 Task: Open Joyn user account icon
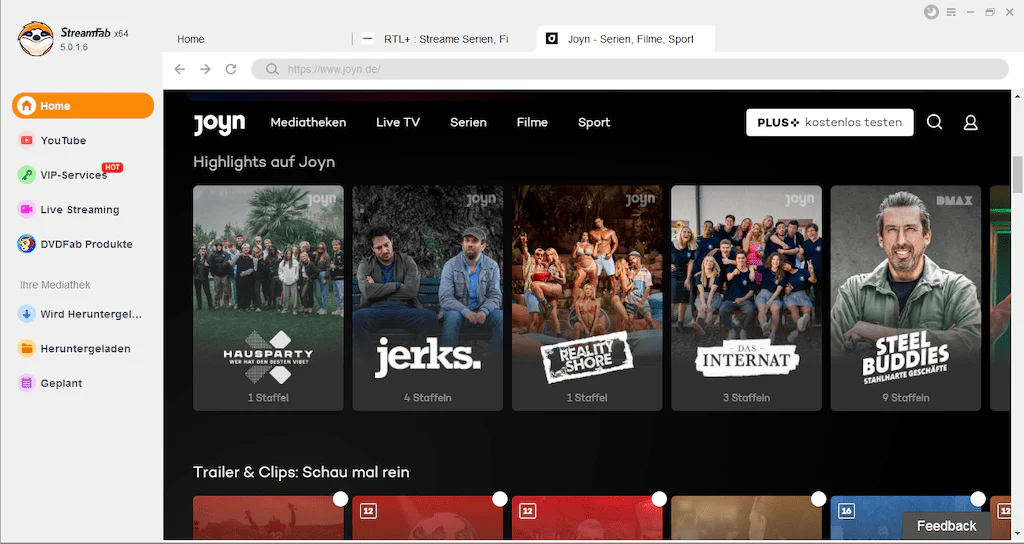coord(970,122)
